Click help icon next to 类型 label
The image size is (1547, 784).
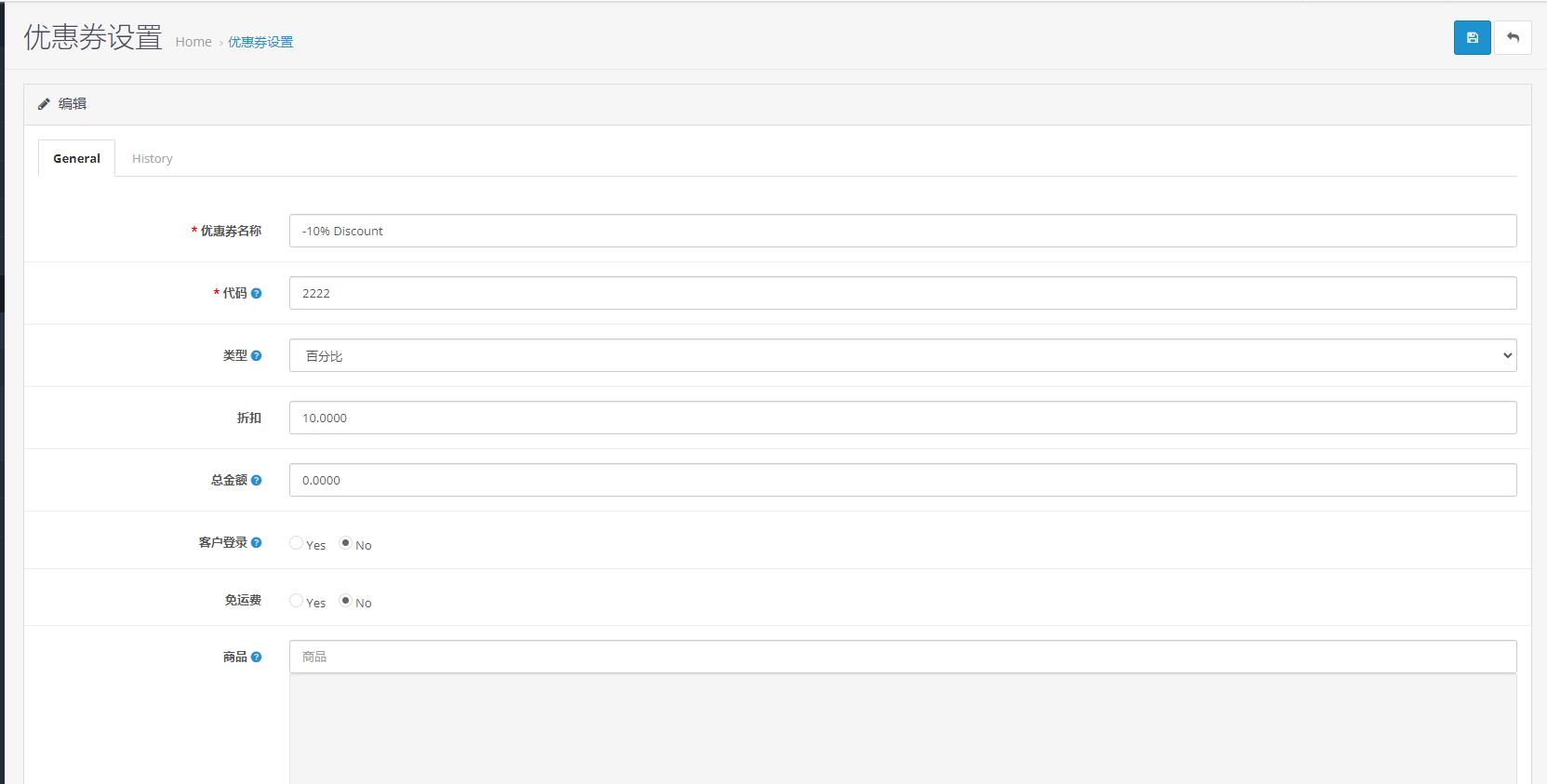tap(257, 355)
